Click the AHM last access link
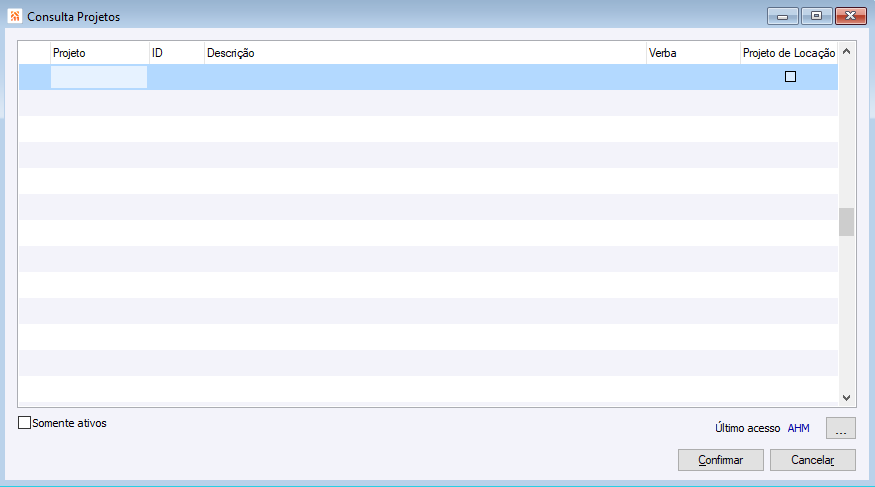The image size is (875, 487). 798,428
